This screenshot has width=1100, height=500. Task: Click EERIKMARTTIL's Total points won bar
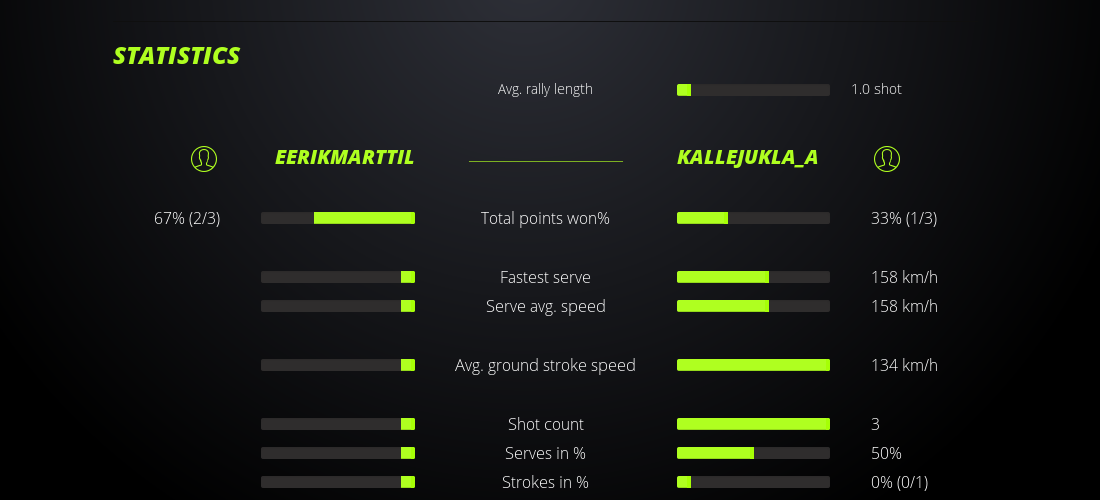[338, 218]
